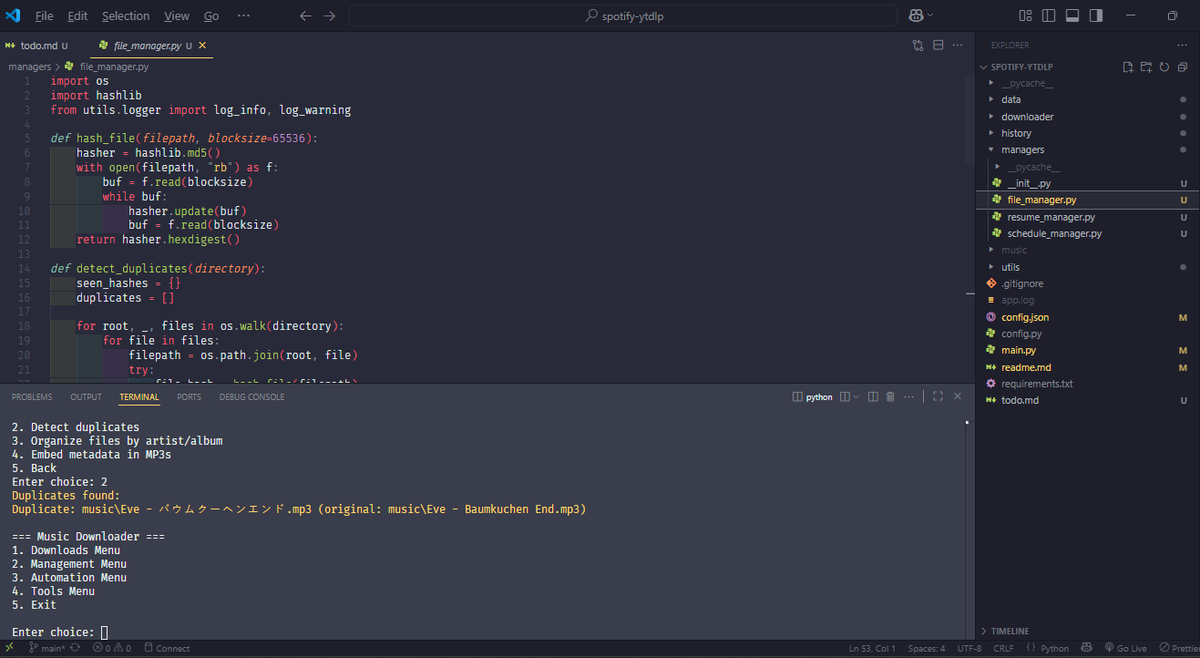
Task: Click Connect in the status bar
Action: pos(167,648)
